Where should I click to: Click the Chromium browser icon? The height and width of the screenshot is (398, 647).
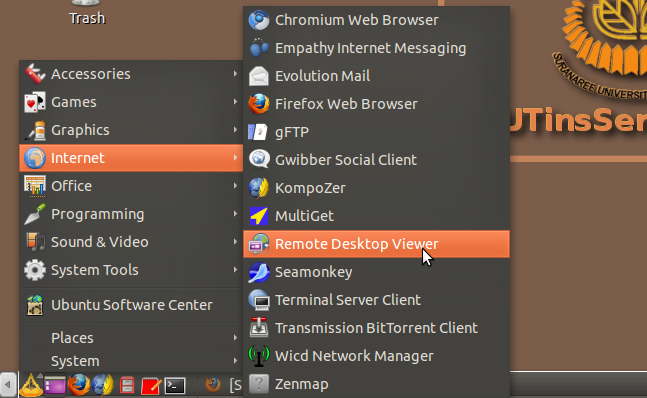point(259,20)
